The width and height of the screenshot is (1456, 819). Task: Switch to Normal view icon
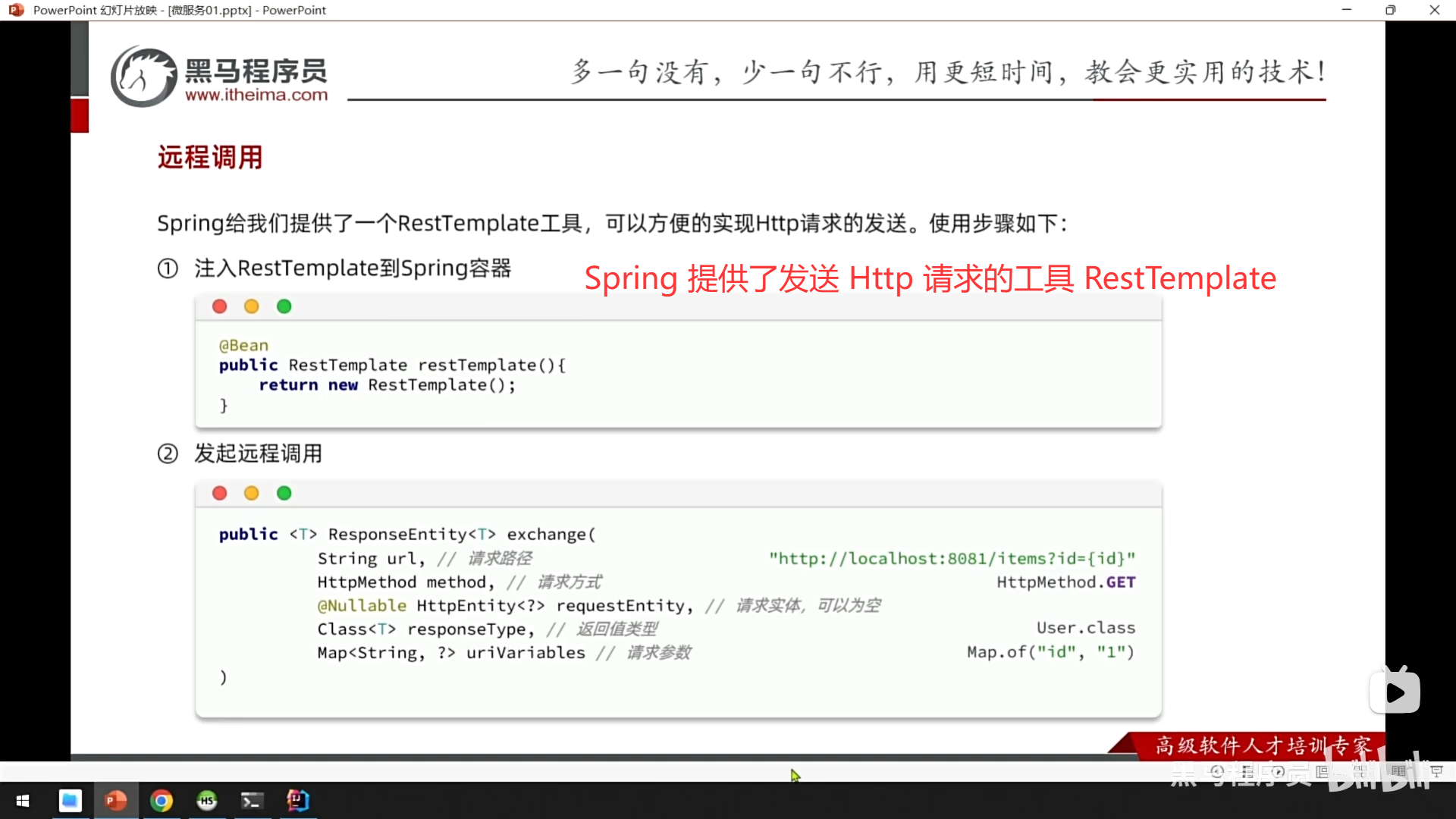click(x=1322, y=771)
